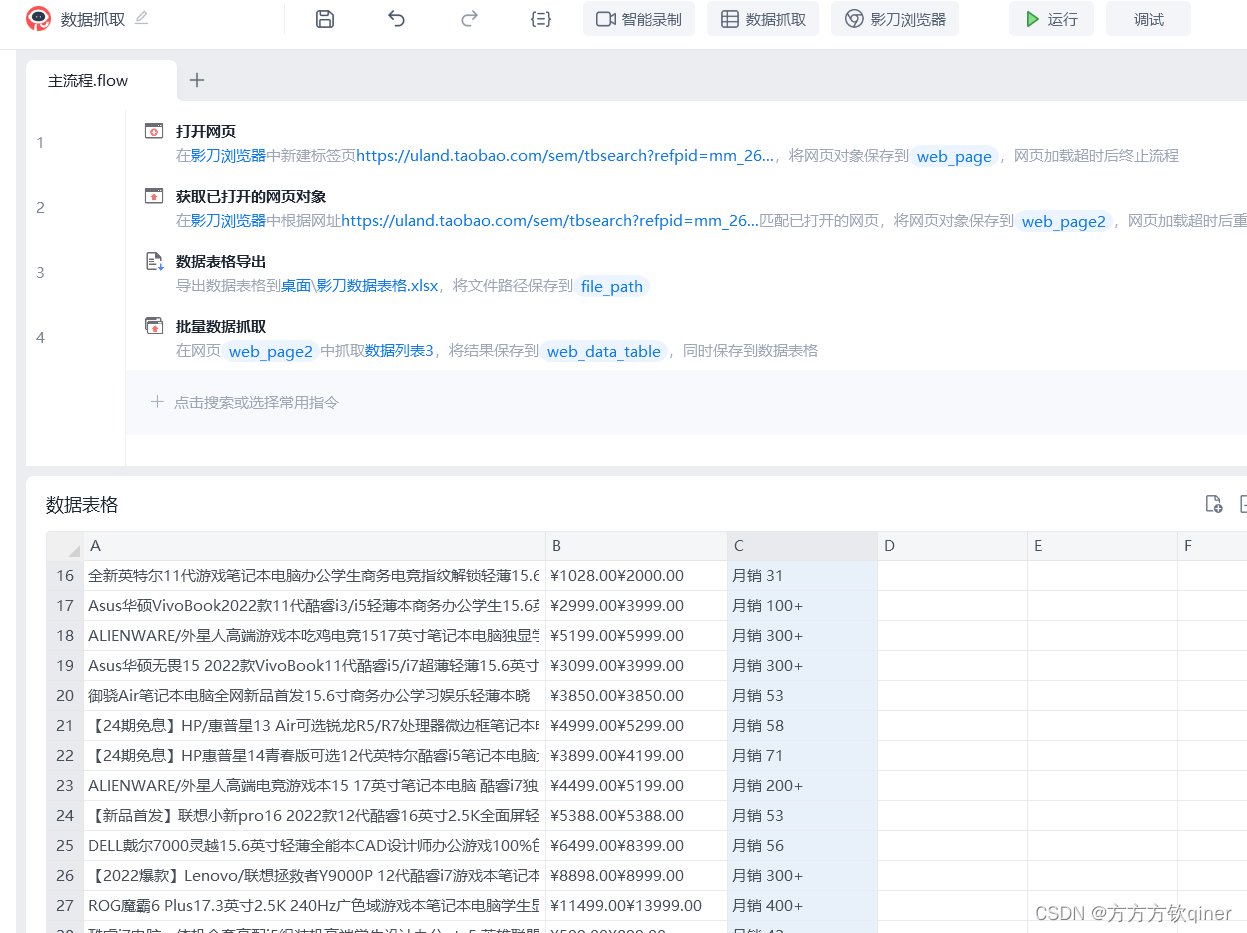Click the data table import file icon
Image resolution: width=1247 pixels, height=933 pixels.
pos(1214,504)
